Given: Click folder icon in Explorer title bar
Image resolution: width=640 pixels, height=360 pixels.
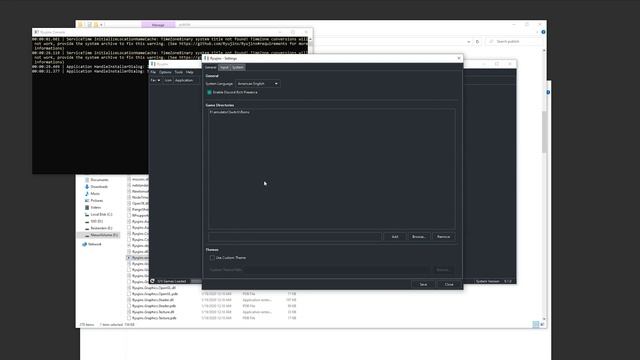Looking at the screenshot, I should click(80, 25).
